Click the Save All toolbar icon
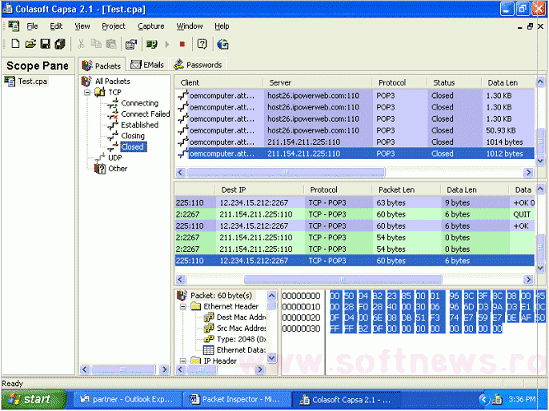This screenshot has height=411, width=549. pyautogui.click(x=60, y=44)
